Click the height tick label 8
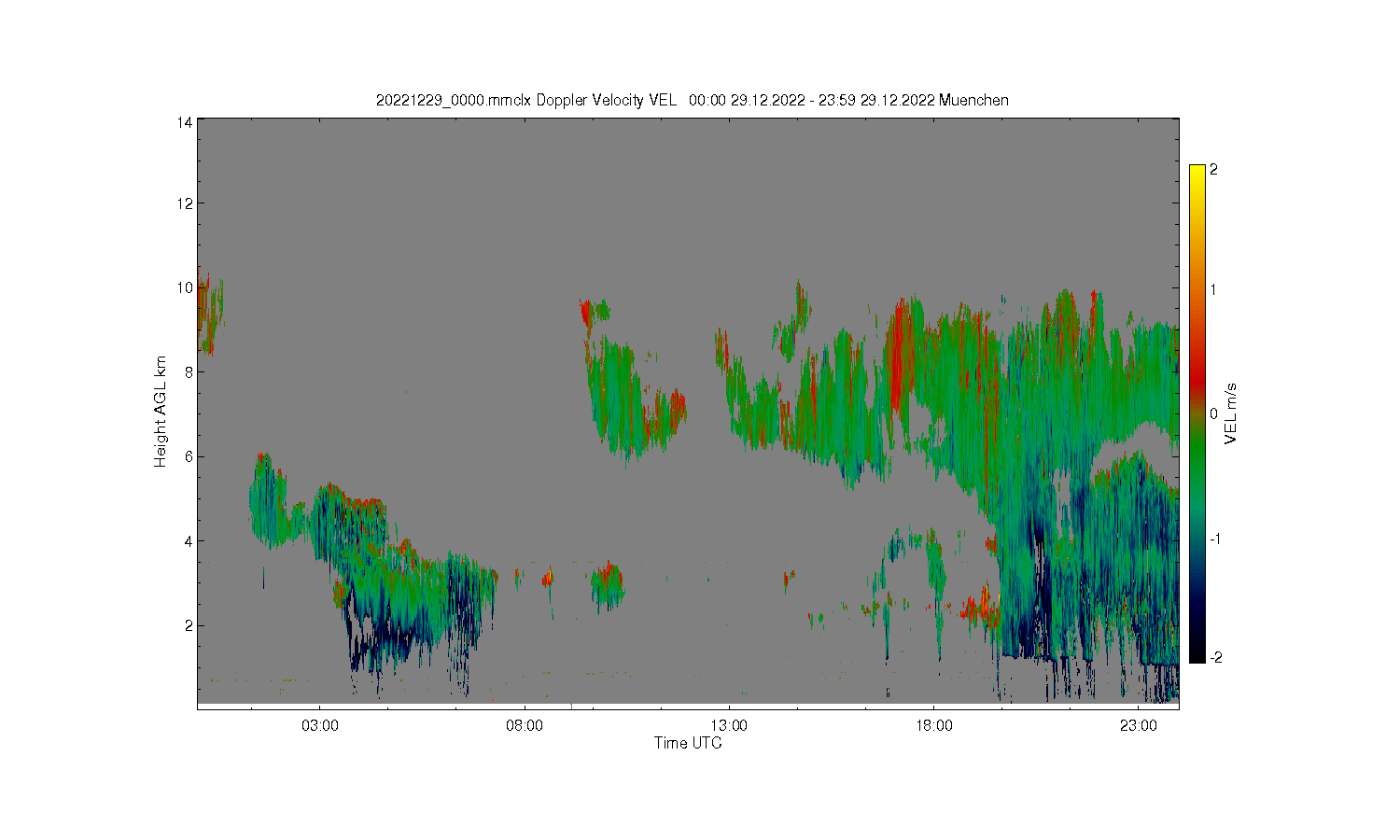Viewport: 1400px width, 840px height. pyautogui.click(x=189, y=371)
